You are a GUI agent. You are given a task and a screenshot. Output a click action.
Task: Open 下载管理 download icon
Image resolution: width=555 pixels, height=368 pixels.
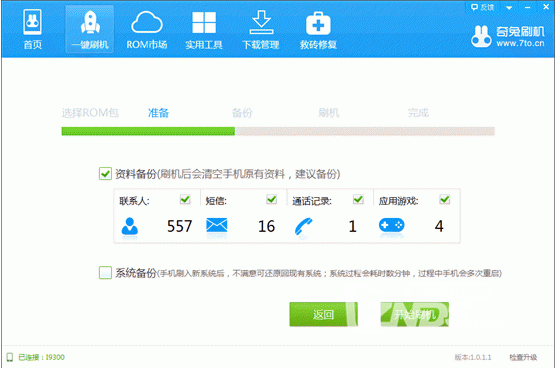coord(261,22)
